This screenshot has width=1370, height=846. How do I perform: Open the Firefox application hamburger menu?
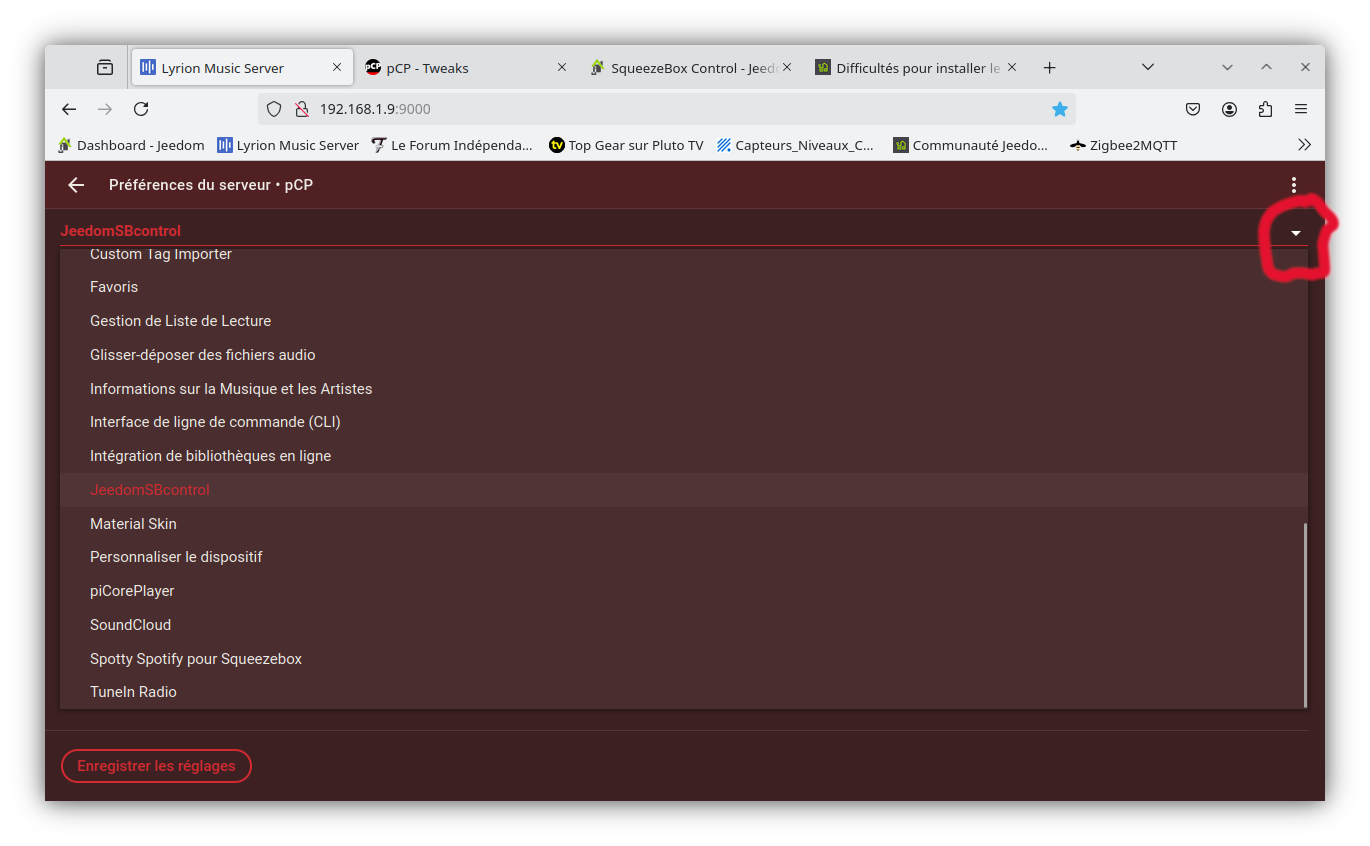pos(1301,109)
